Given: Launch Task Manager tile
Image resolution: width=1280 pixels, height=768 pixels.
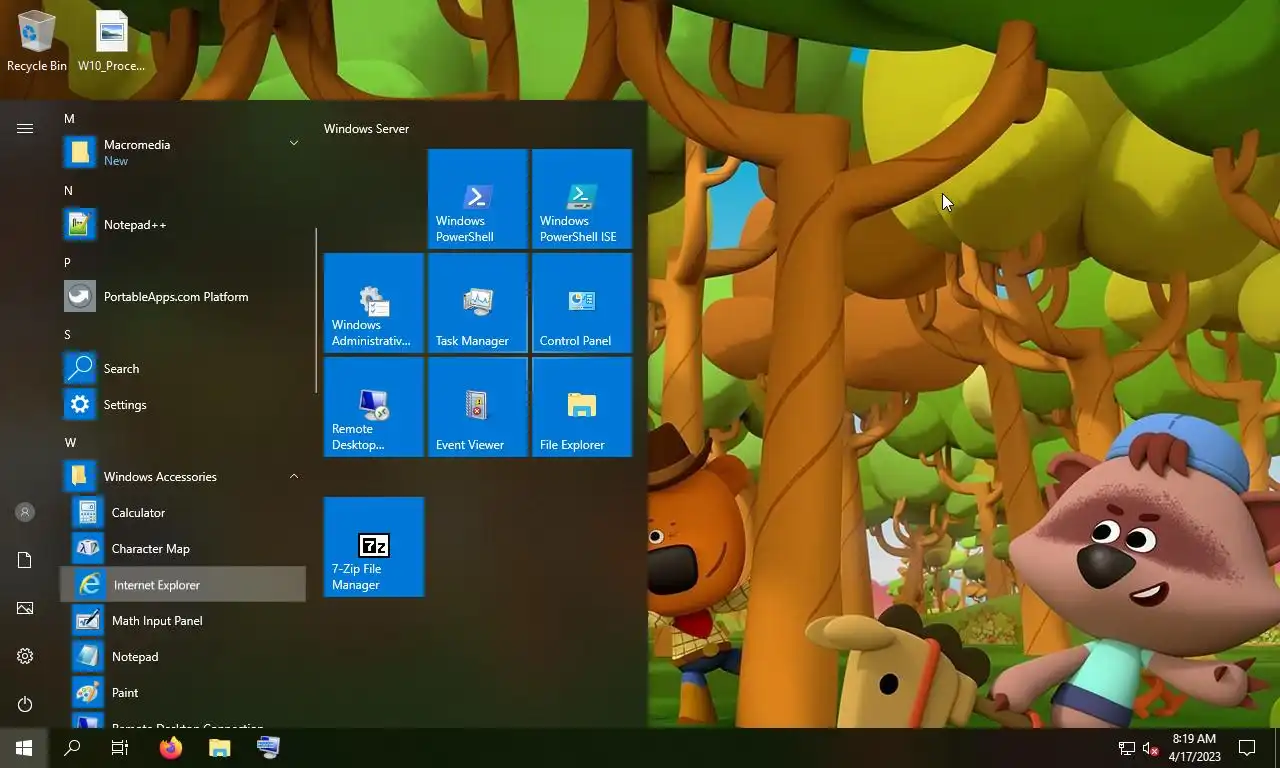Looking at the screenshot, I should [x=478, y=303].
